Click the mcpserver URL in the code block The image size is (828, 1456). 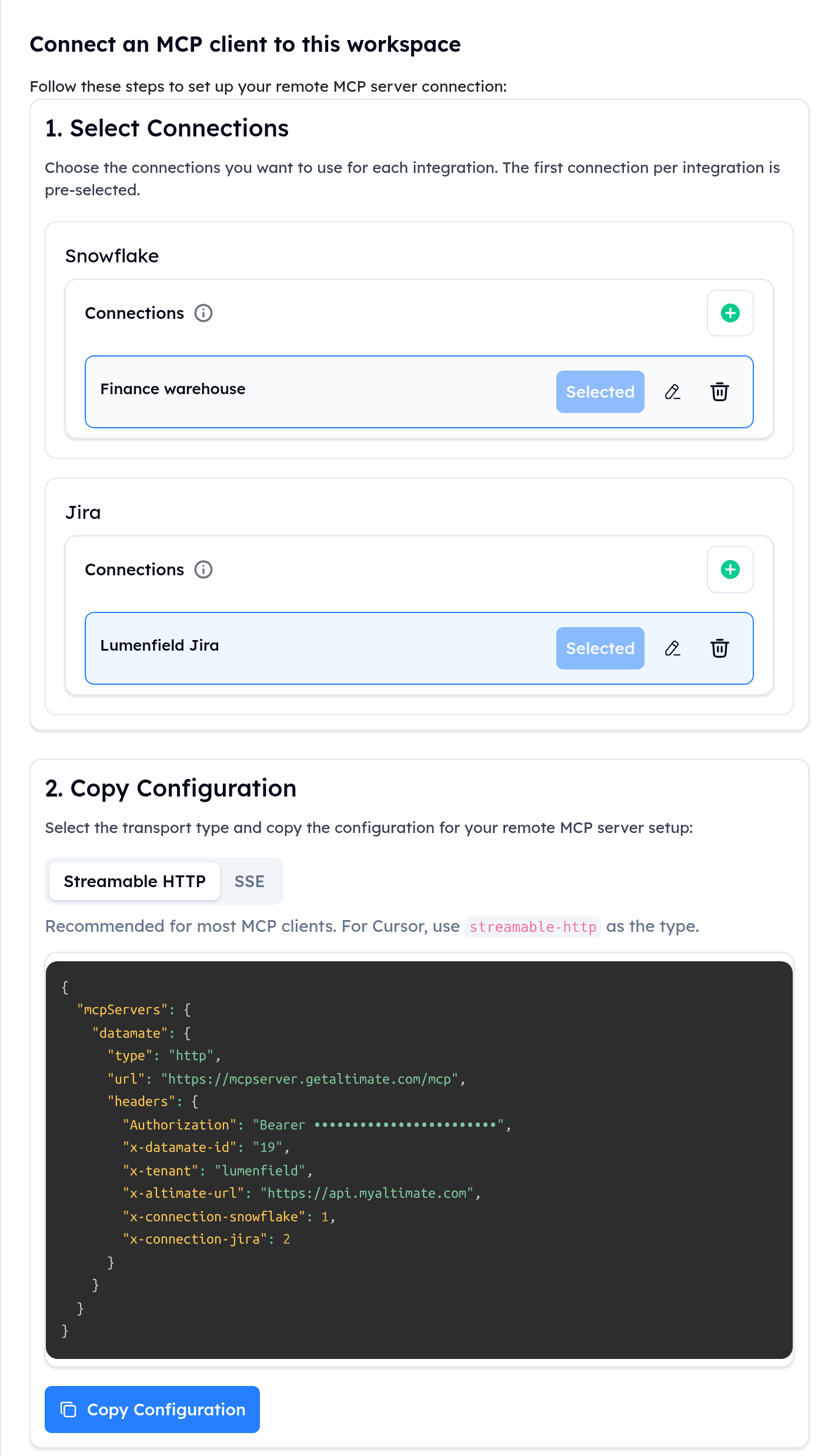[309, 1079]
